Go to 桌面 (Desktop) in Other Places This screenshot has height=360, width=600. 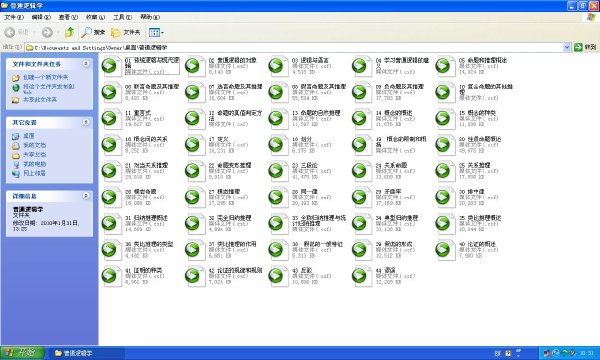(28, 136)
